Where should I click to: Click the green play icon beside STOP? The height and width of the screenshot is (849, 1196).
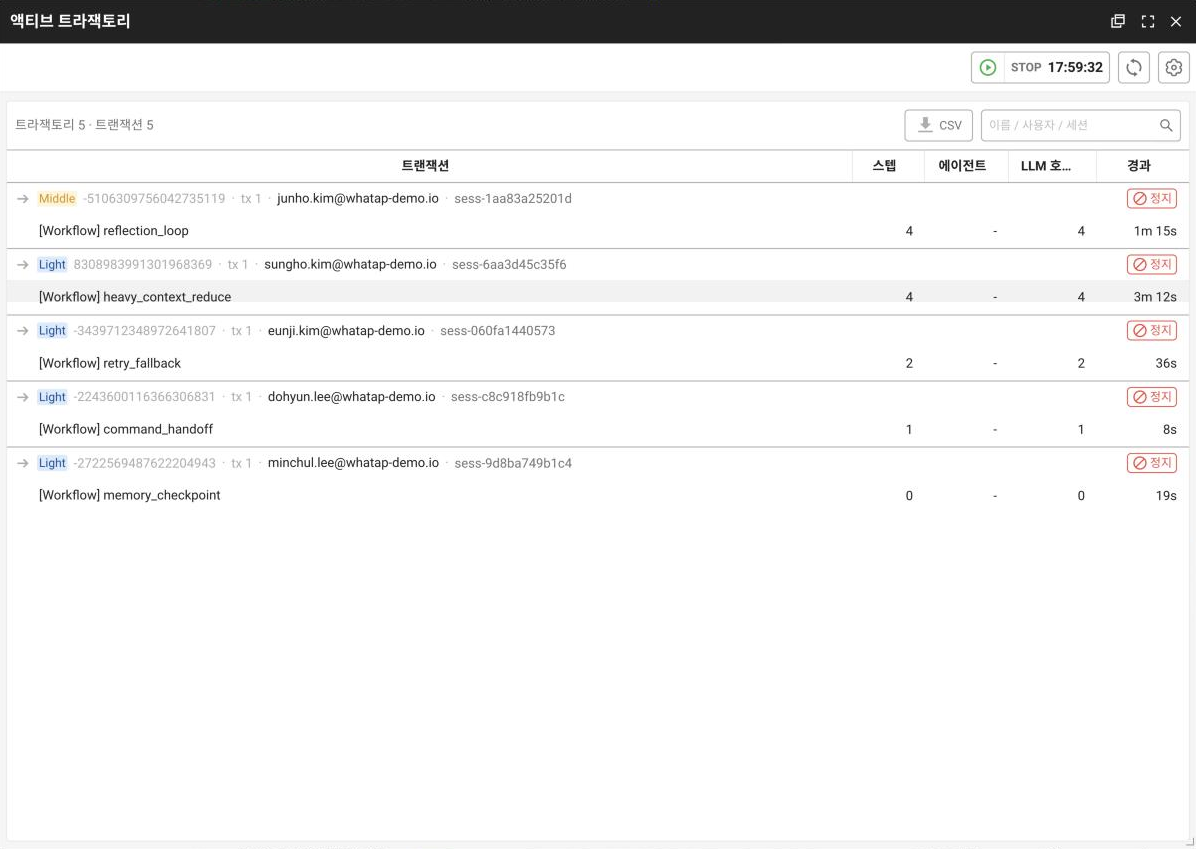click(x=988, y=67)
